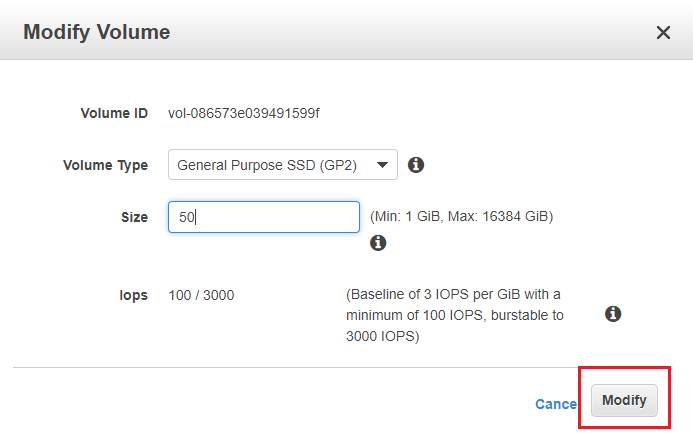Click the Iops label
Screen dimensions: 693x433
pos(134,295)
